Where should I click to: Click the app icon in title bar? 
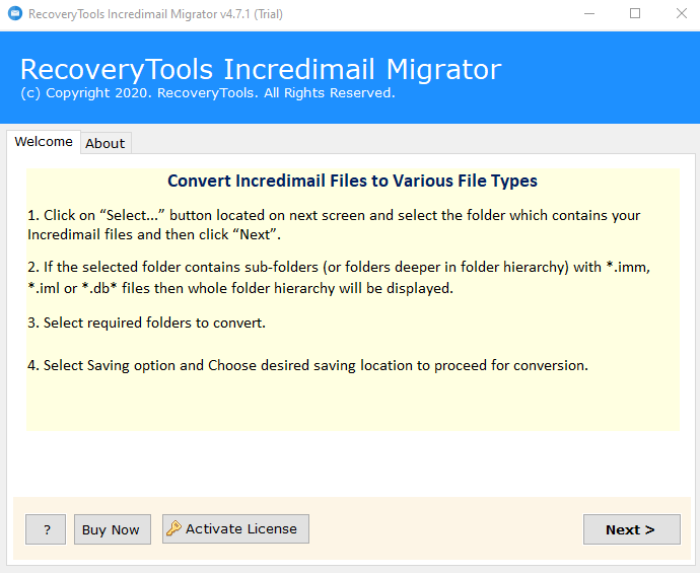tap(14, 14)
